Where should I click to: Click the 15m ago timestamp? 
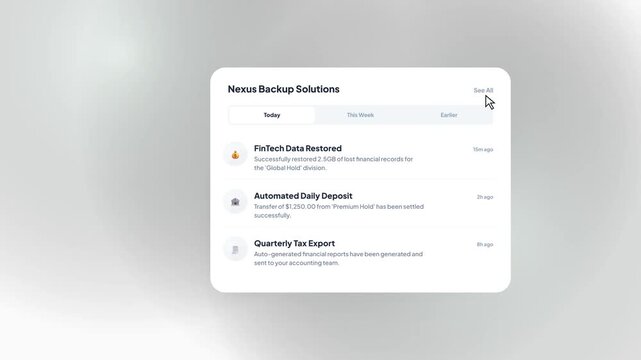[x=483, y=150]
